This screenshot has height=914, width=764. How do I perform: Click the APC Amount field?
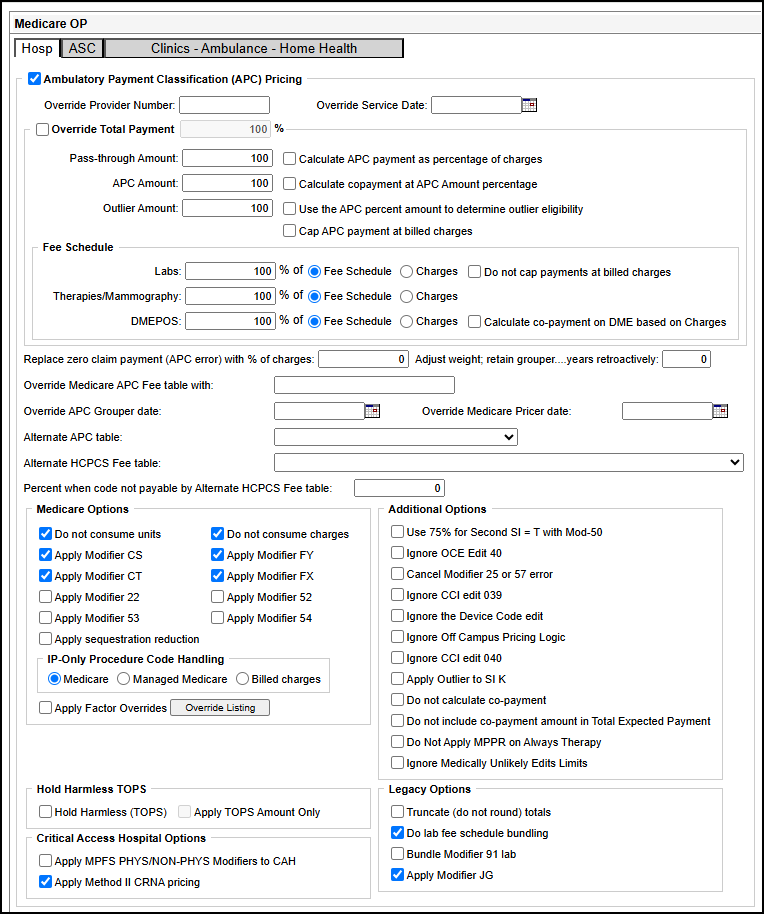pyautogui.click(x=227, y=183)
